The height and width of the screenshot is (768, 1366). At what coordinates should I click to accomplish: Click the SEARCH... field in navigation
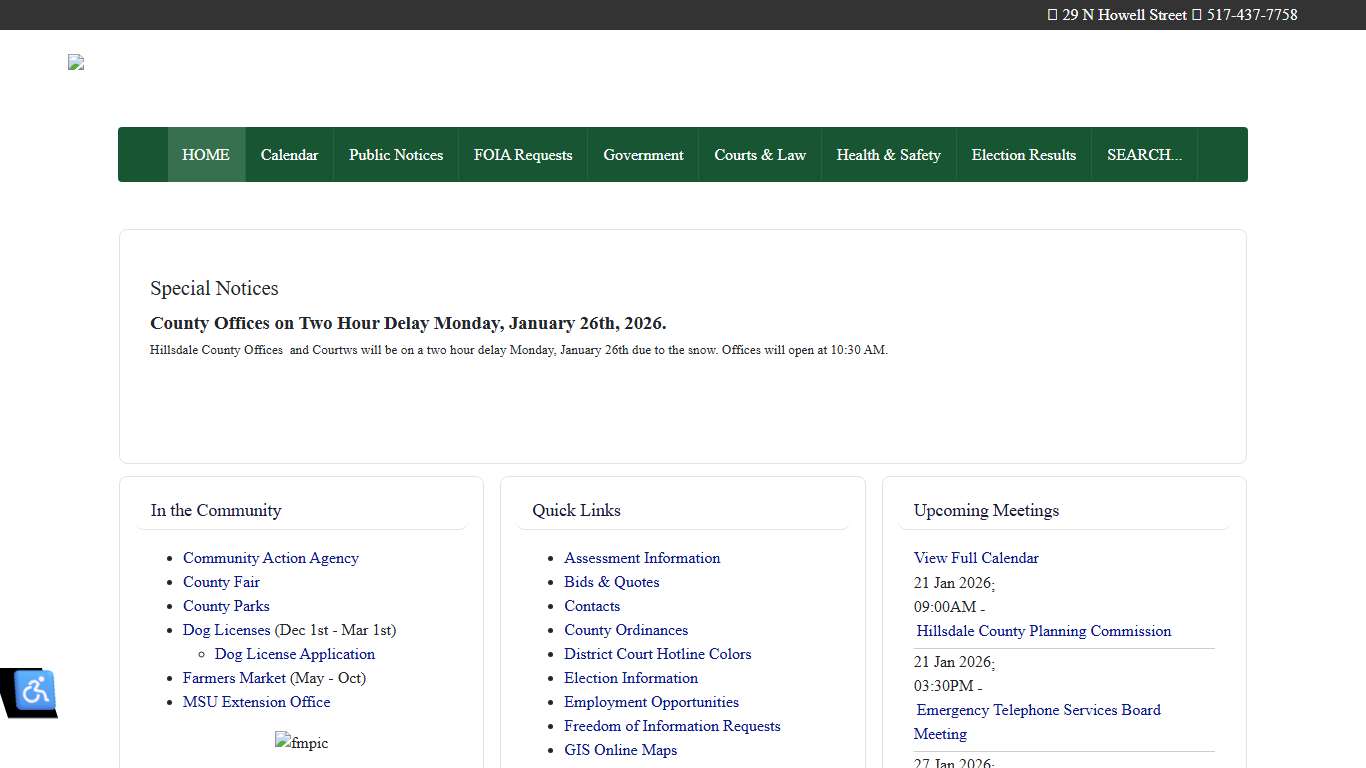tap(1144, 155)
